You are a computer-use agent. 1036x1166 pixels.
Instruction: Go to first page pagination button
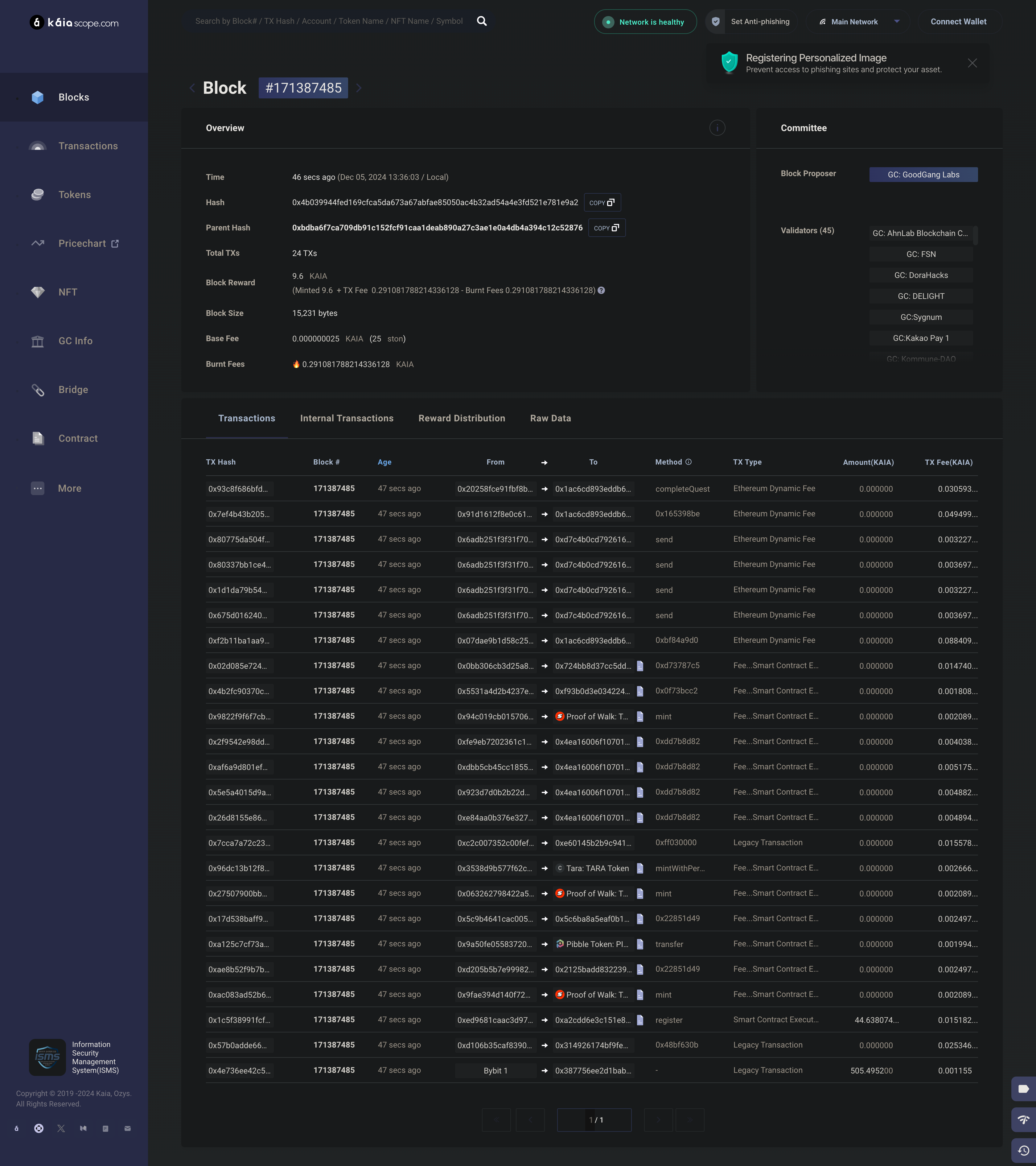pyautogui.click(x=496, y=1120)
